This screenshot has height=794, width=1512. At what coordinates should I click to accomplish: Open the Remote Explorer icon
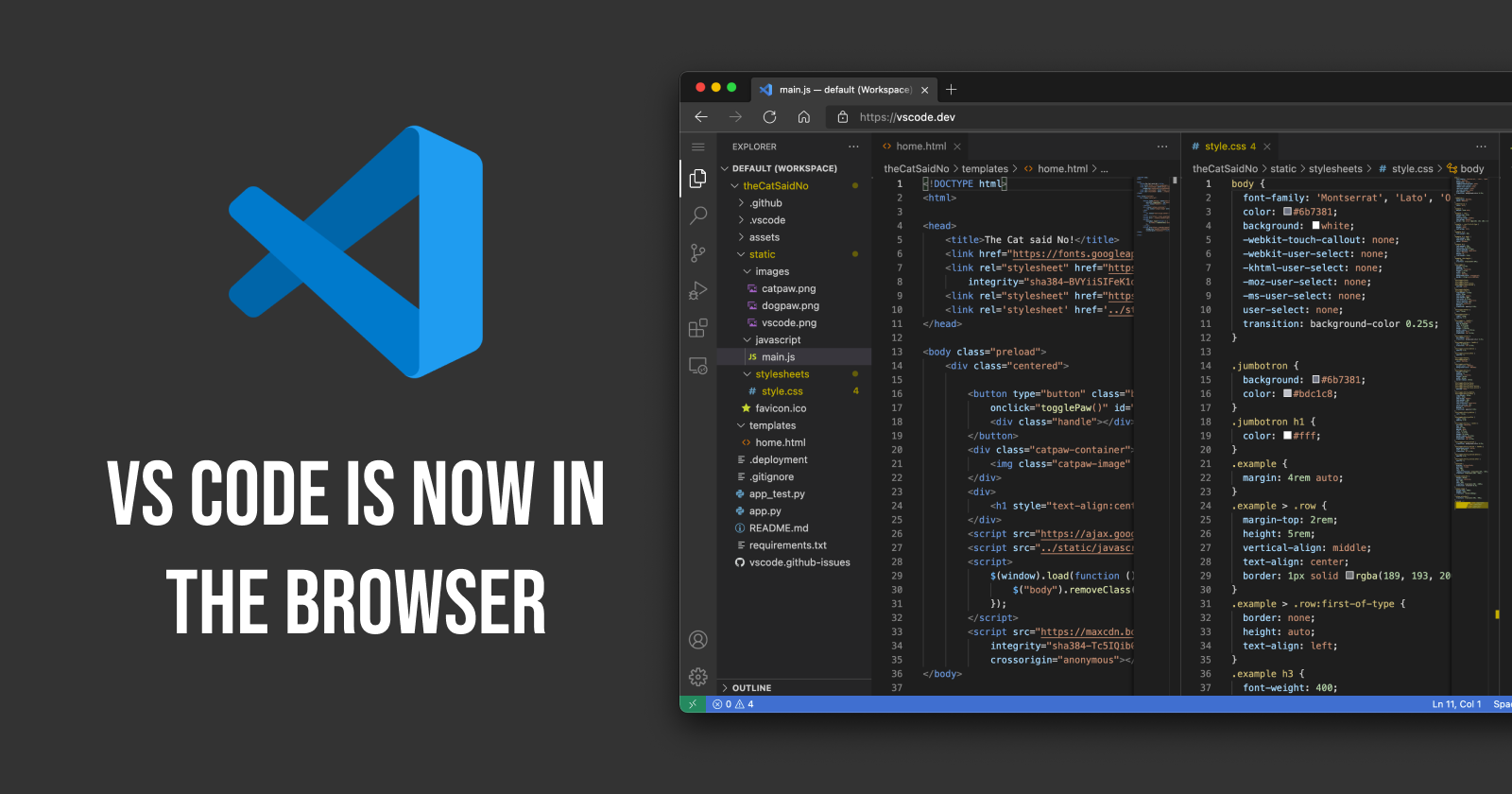[x=698, y=366]
